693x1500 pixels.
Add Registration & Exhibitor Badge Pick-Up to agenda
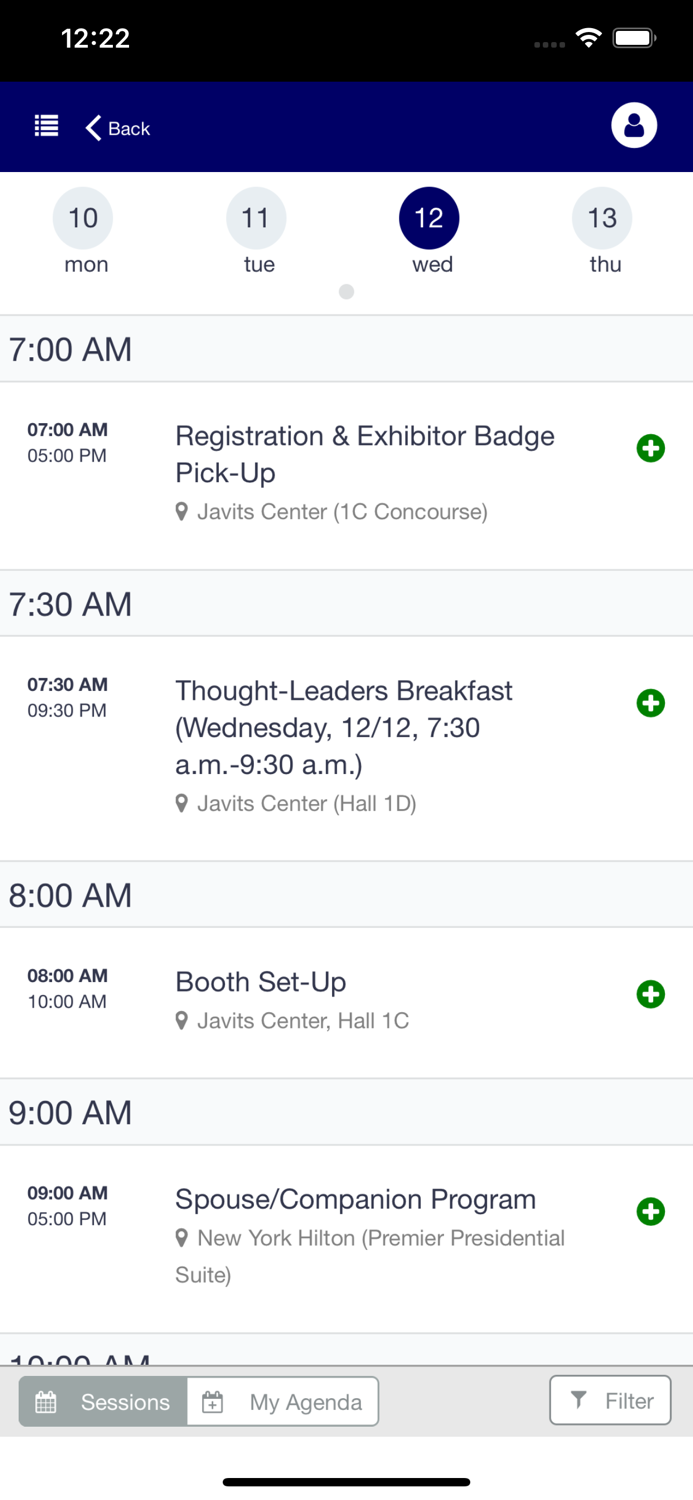(651, 448)
